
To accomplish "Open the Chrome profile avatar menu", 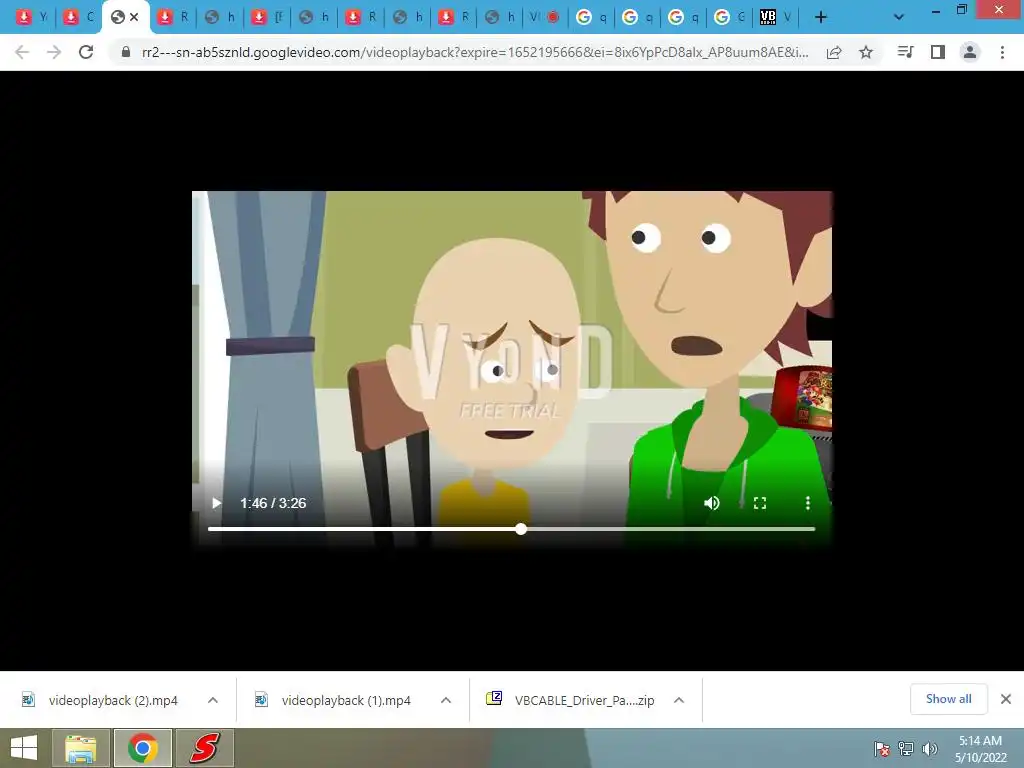I will 970,52.
